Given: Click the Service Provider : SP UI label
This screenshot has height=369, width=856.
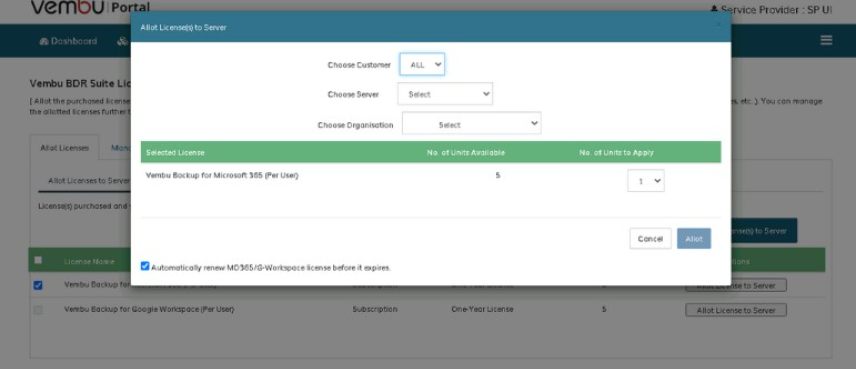Looking at the screenshot, I should click(x=776, y=9).
